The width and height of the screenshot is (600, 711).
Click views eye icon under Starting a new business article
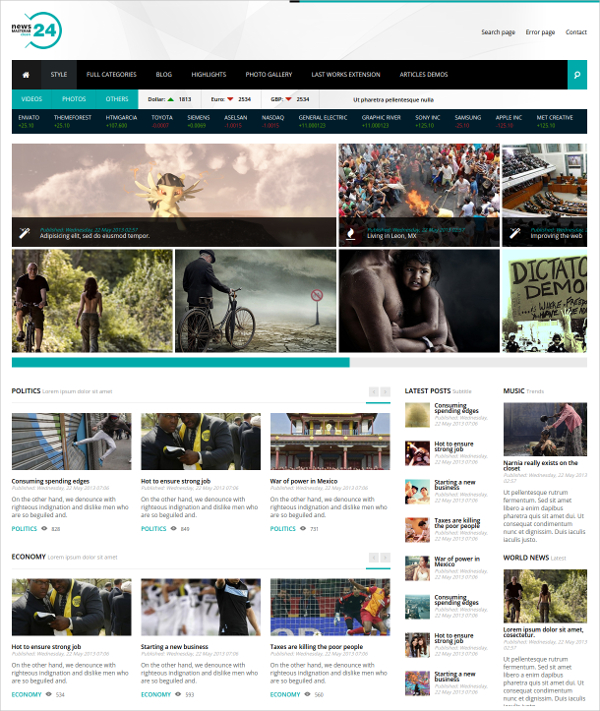(x=178, y=694)
